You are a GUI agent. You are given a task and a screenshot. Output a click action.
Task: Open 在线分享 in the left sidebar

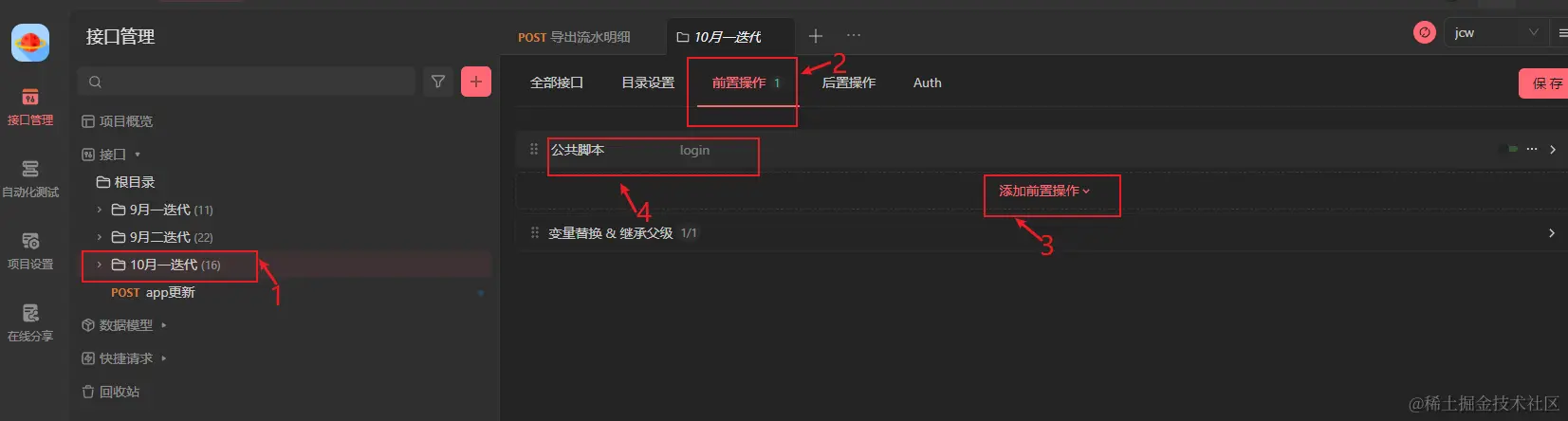tap(30, 323)
